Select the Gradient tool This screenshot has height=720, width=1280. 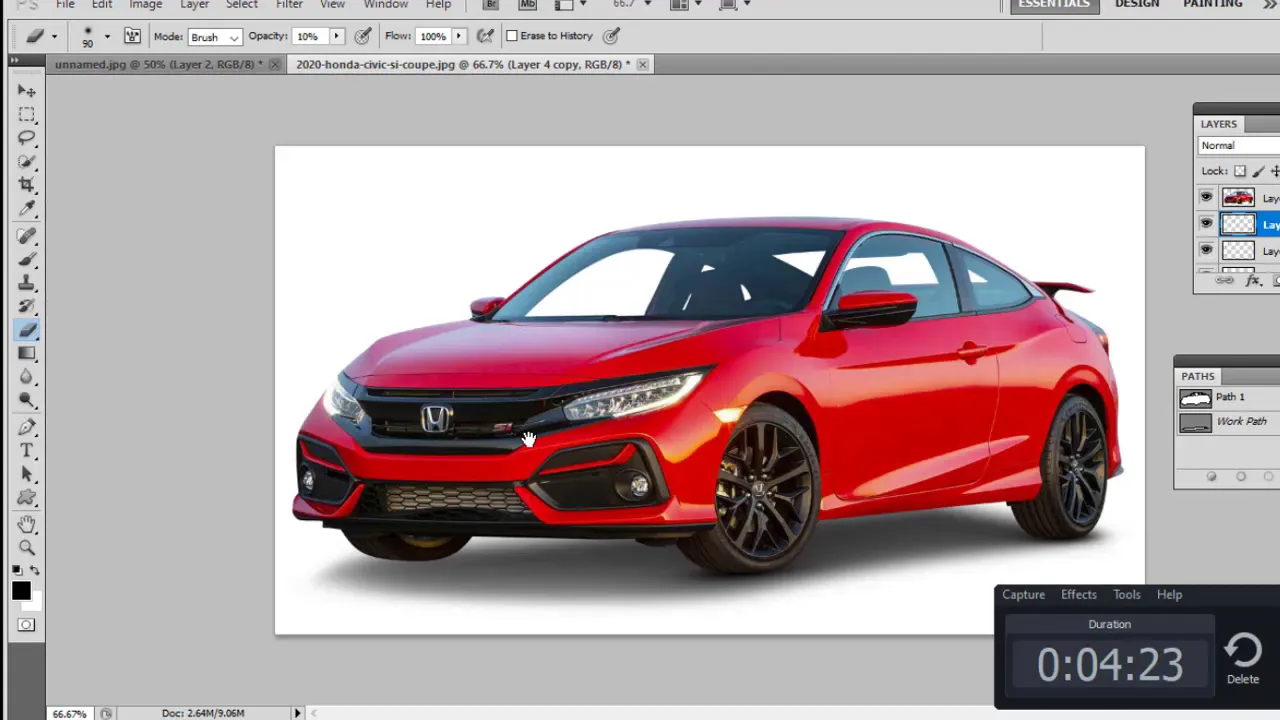[x=27, y=354]
